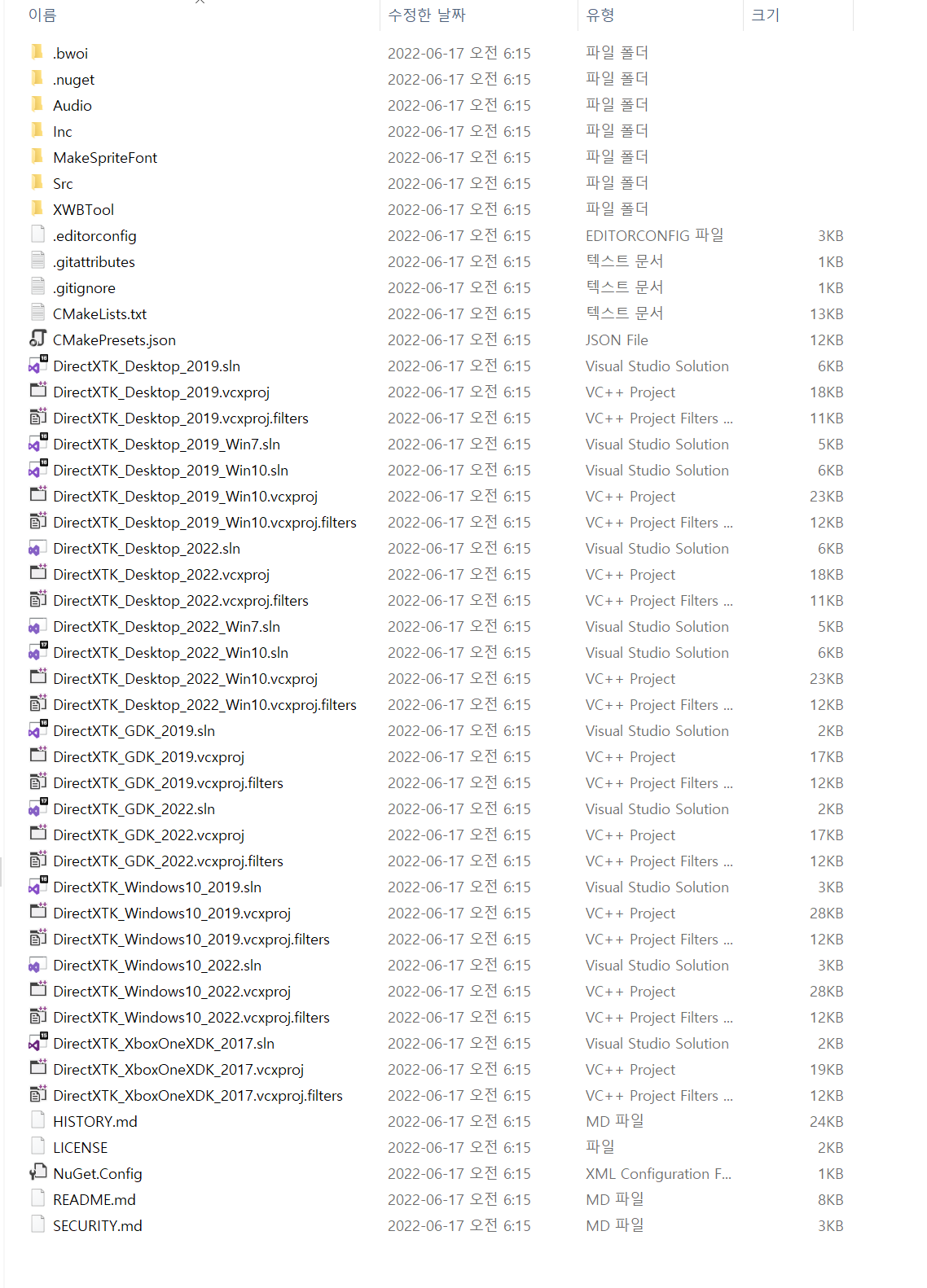The image size is (927, 1288).
Task: Select DirectXTK_Windows10_2022.vcxproj.filters file name
Action: click(x=191, y=1018)
